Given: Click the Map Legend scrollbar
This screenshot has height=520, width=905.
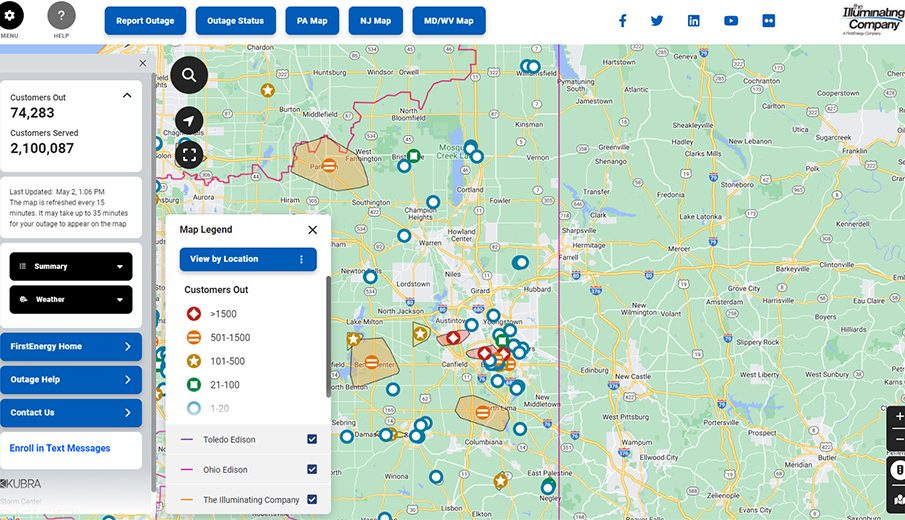Looking at the screenshot, I should (x=329, y=335).
